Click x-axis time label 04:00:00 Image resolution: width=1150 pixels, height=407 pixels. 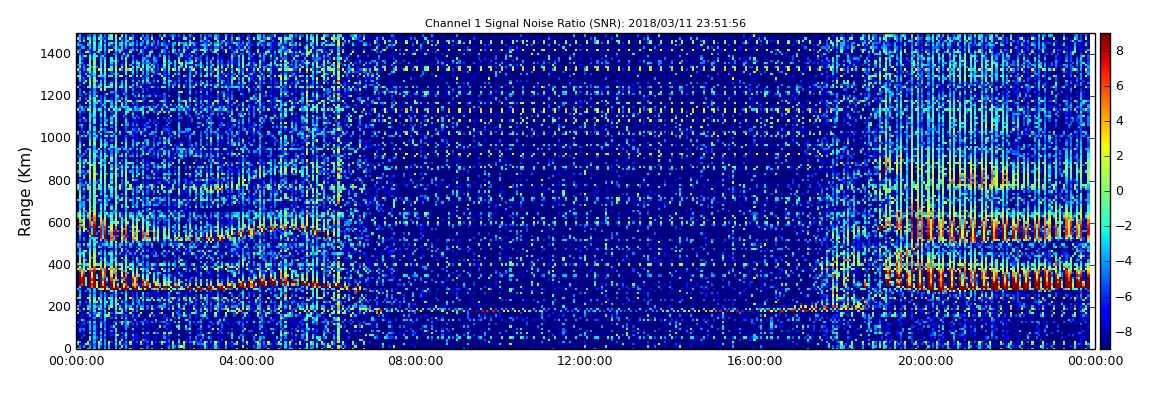pyautogui.click(x=246, y=361)
